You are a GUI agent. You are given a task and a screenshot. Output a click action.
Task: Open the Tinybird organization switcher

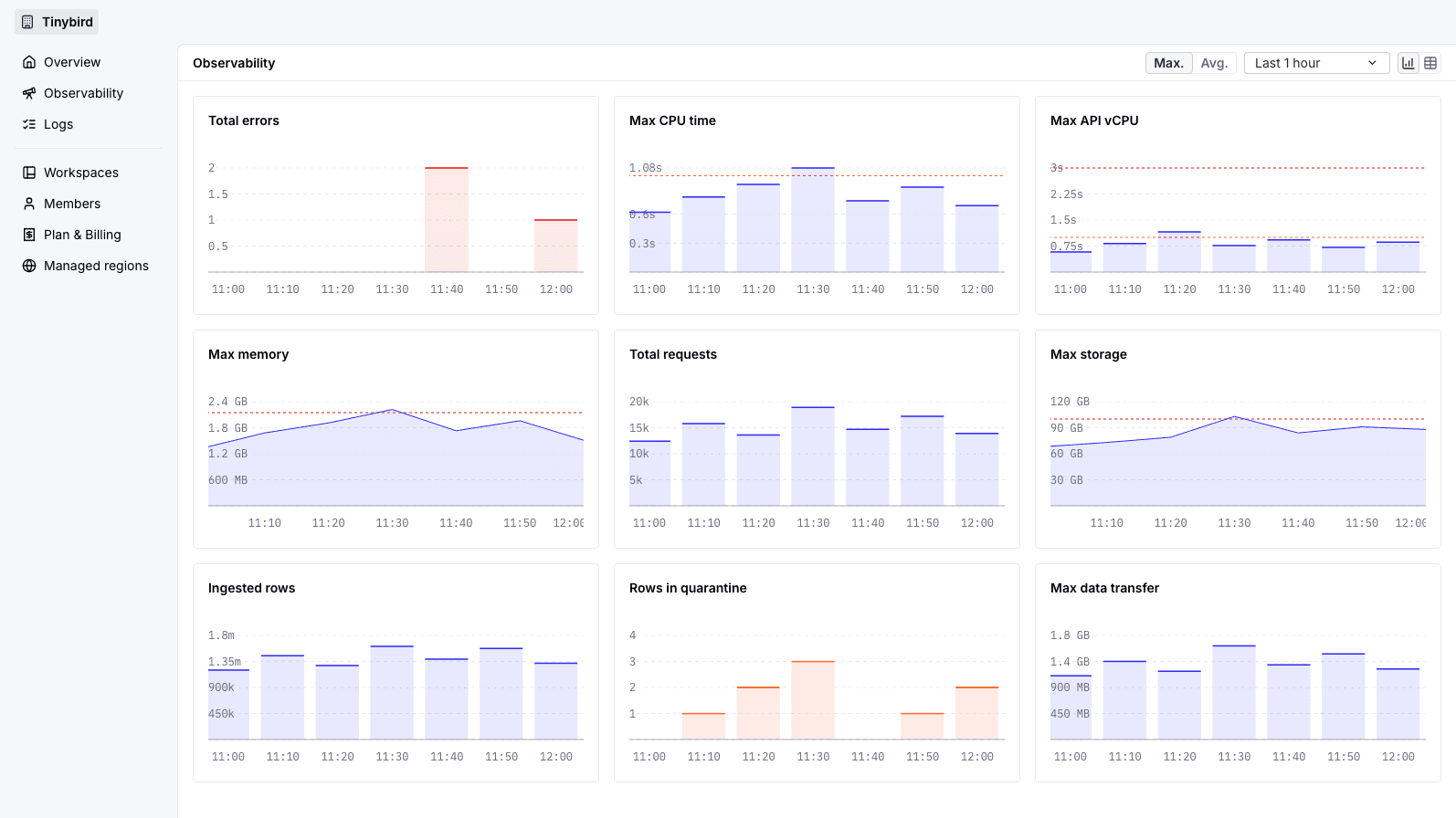click(57, 22)
